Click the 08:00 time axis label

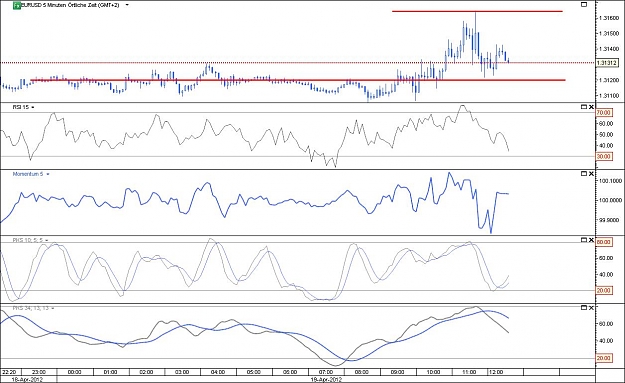point(362,372)
